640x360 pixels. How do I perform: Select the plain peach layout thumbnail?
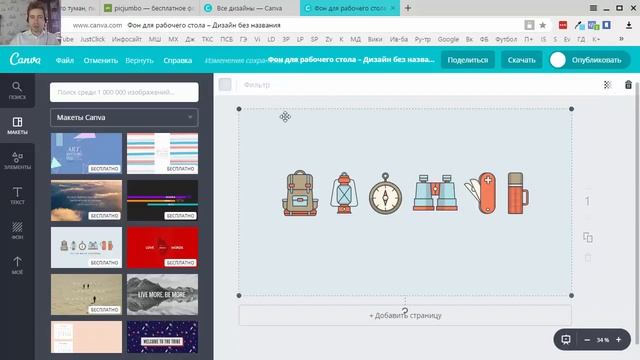pos(86,337)
